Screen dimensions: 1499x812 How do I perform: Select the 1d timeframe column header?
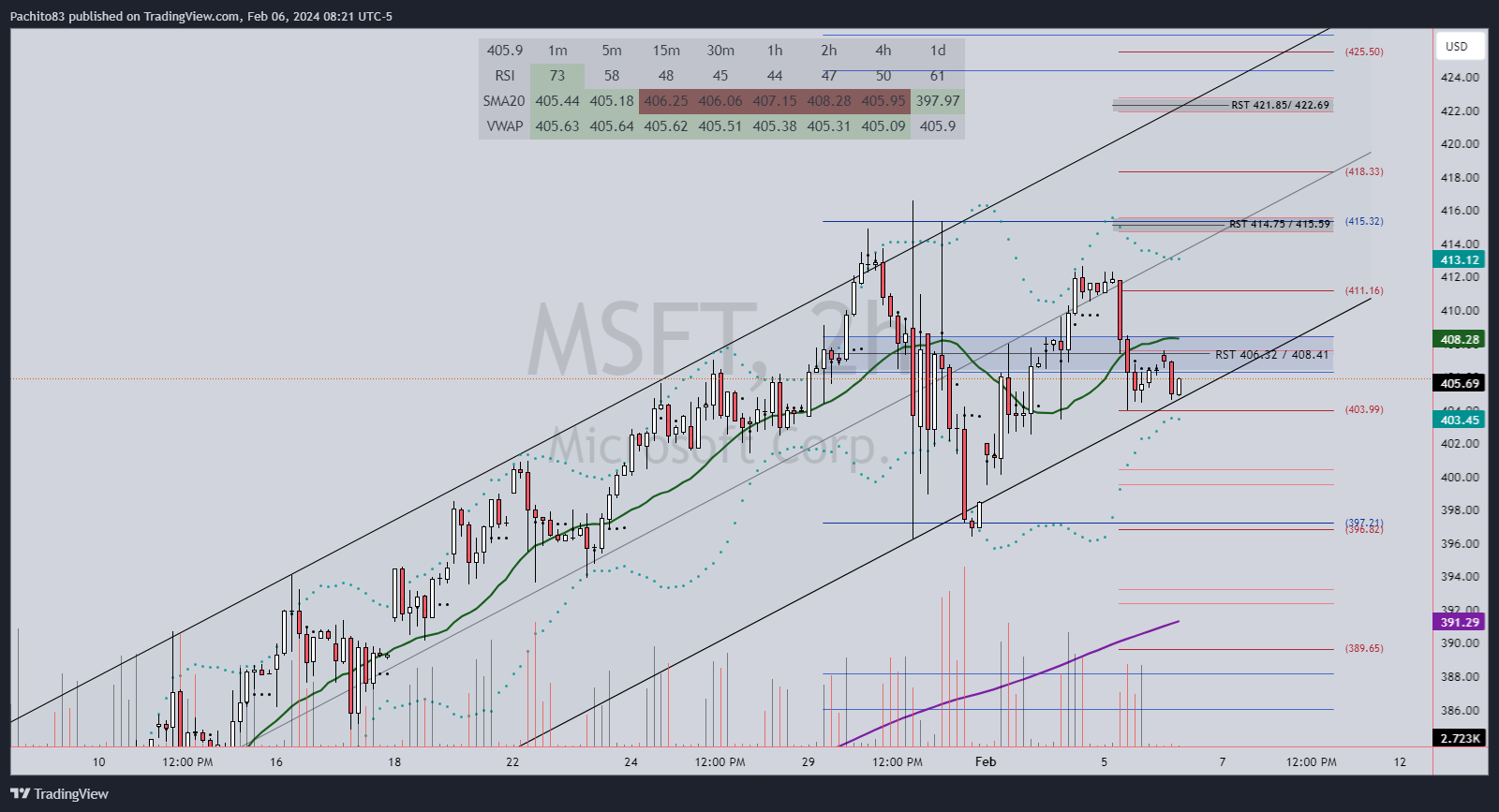pyautogui.click(x=938, y=51)
